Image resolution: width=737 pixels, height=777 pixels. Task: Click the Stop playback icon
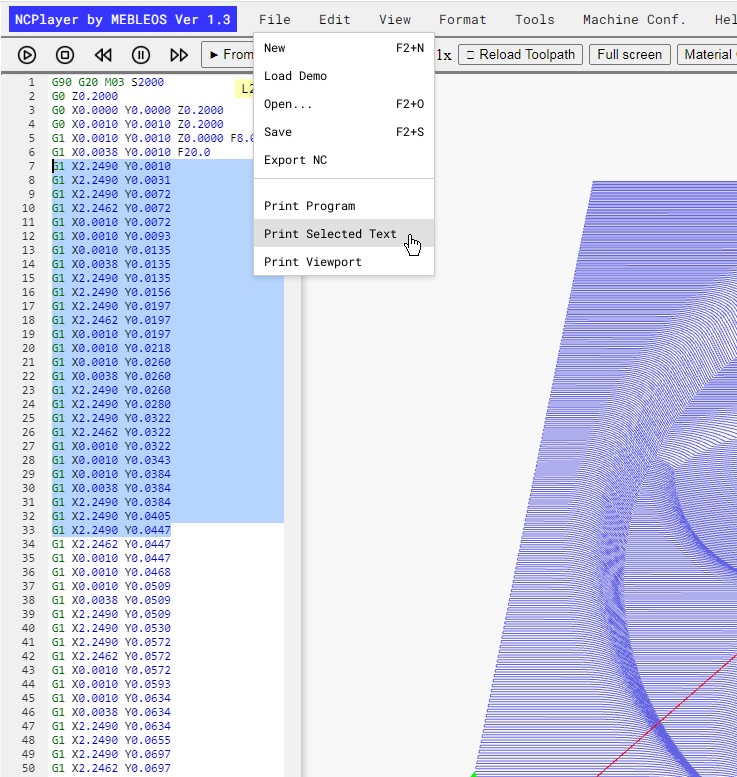(65, 55)
